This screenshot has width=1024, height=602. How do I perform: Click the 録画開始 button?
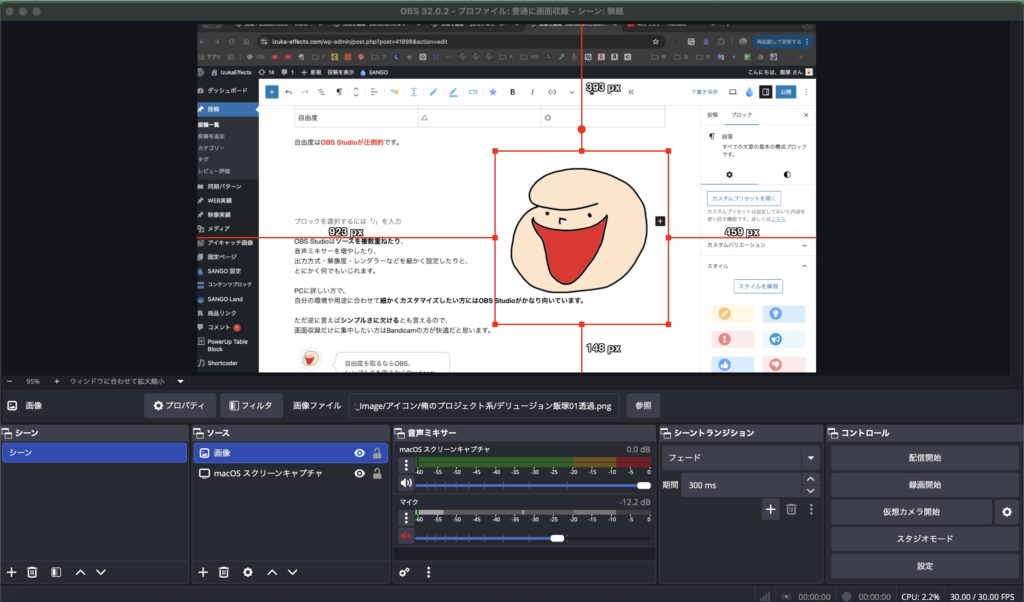click(x=923, y=485)
